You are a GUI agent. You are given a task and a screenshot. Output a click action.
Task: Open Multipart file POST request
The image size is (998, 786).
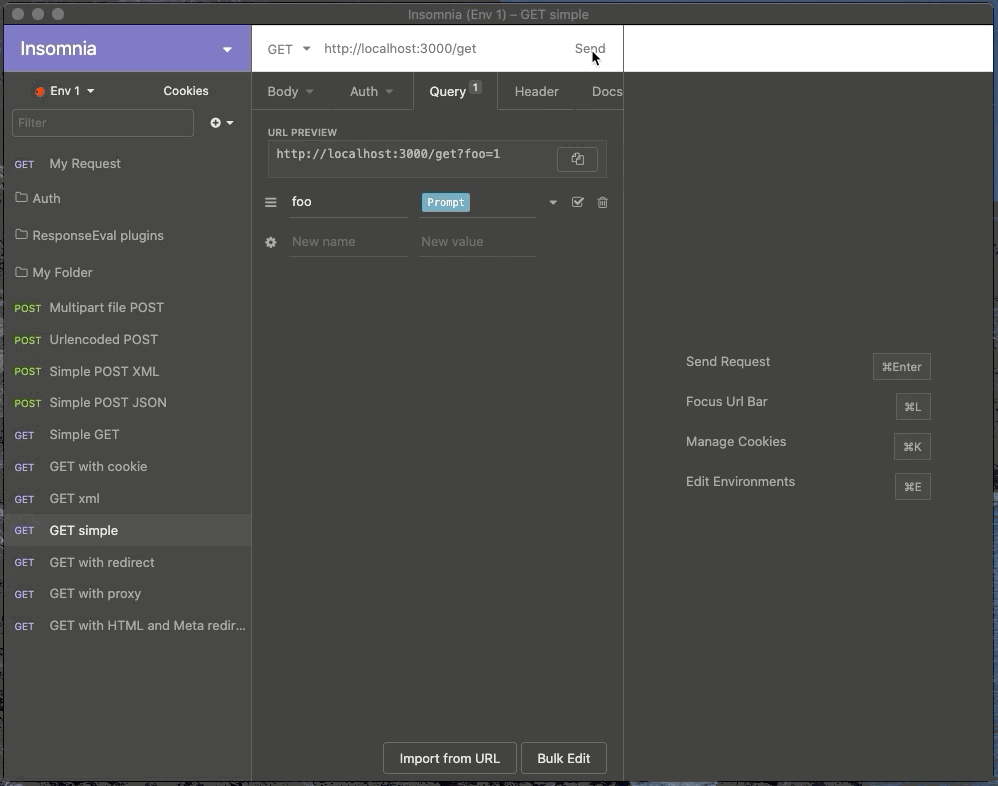point(127,307)
